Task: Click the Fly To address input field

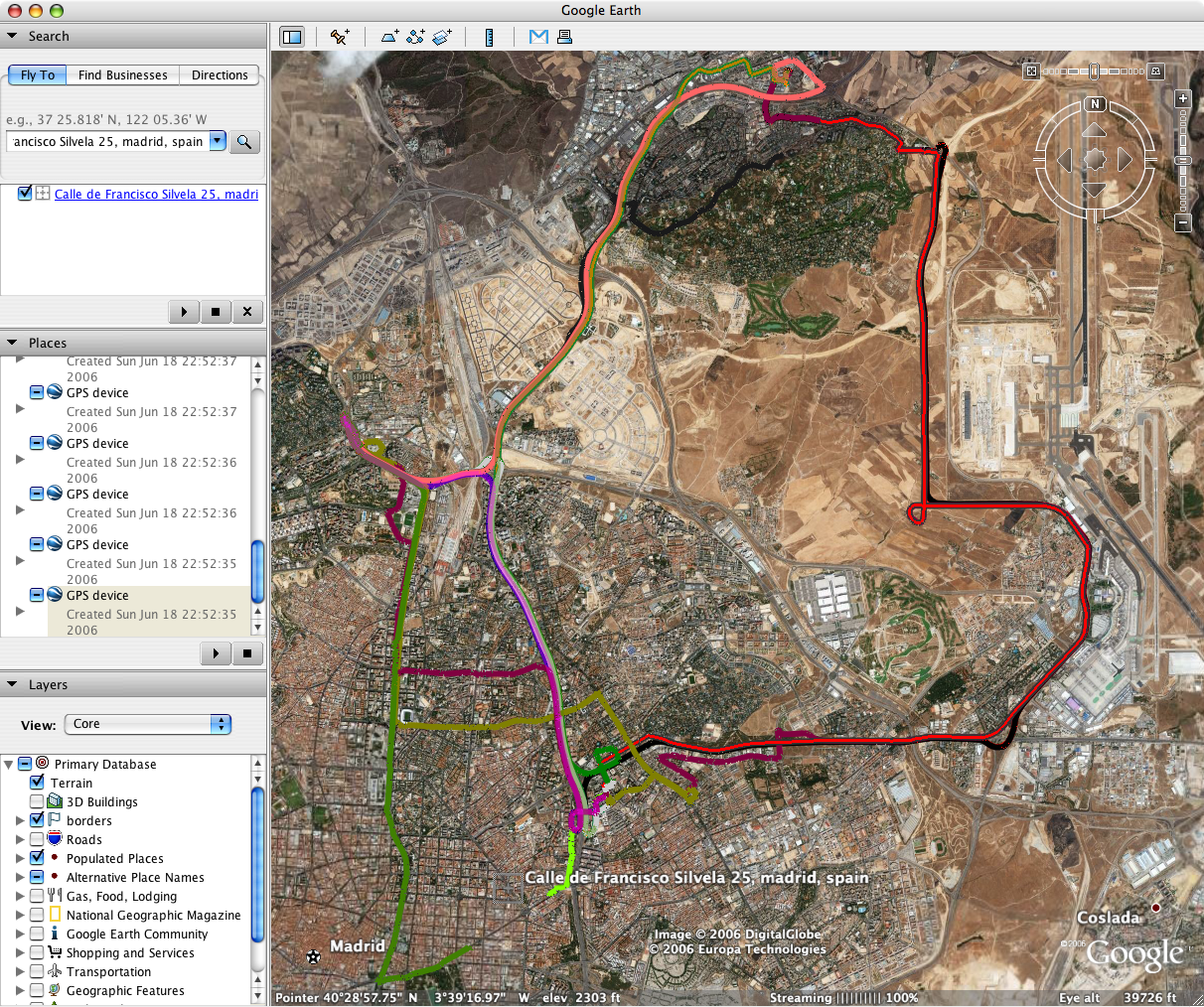Action: (x=107, y=141)
